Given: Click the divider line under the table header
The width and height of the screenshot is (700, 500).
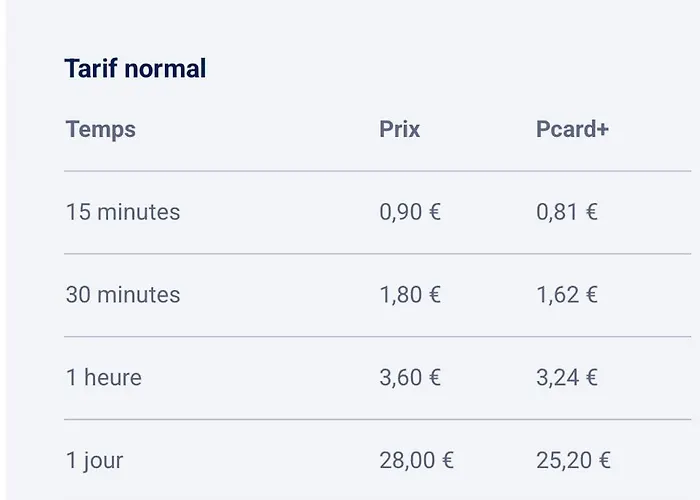Looking at the screenshot, I should click(377, 171).
